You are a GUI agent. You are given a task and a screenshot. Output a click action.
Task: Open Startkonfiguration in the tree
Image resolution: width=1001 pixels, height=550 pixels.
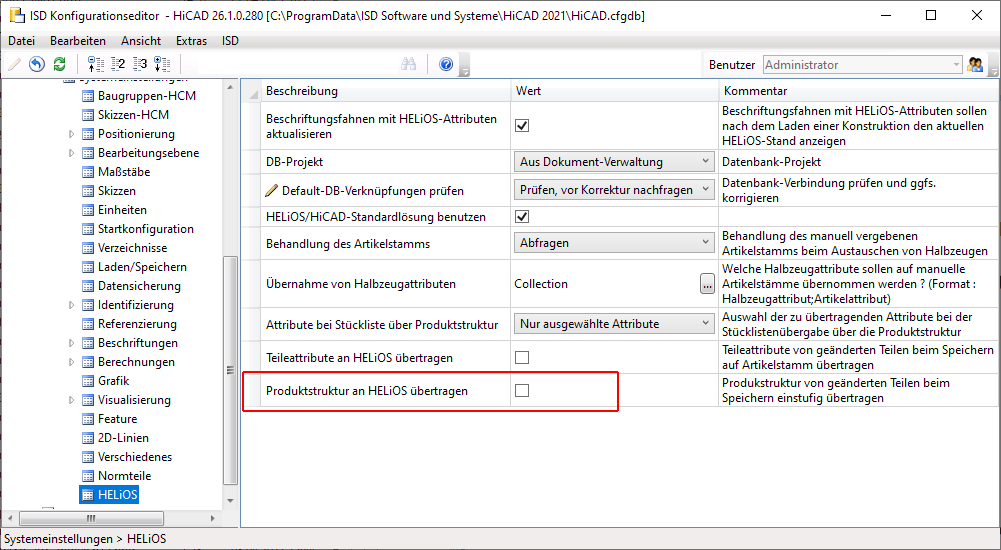click(x=146, y=228)
